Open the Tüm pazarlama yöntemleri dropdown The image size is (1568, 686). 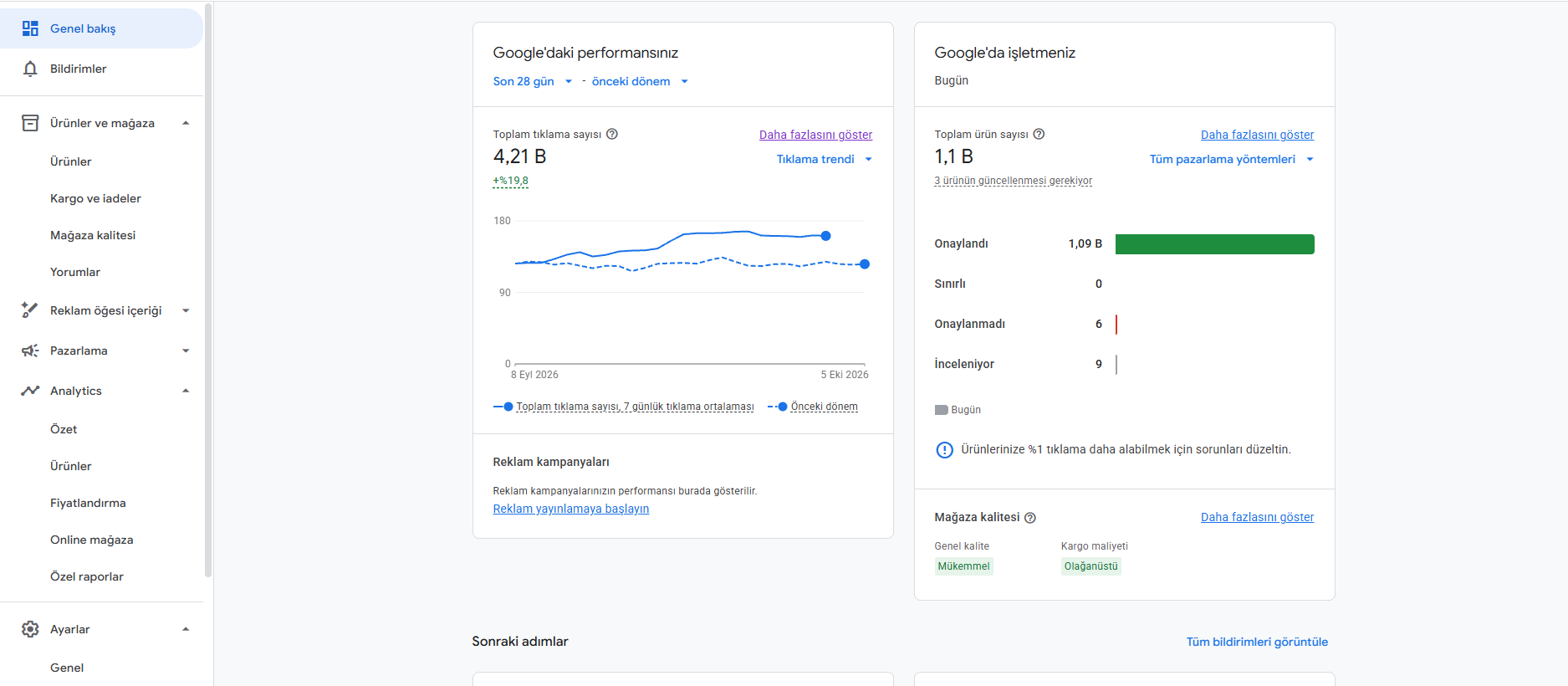[1232, 159]
